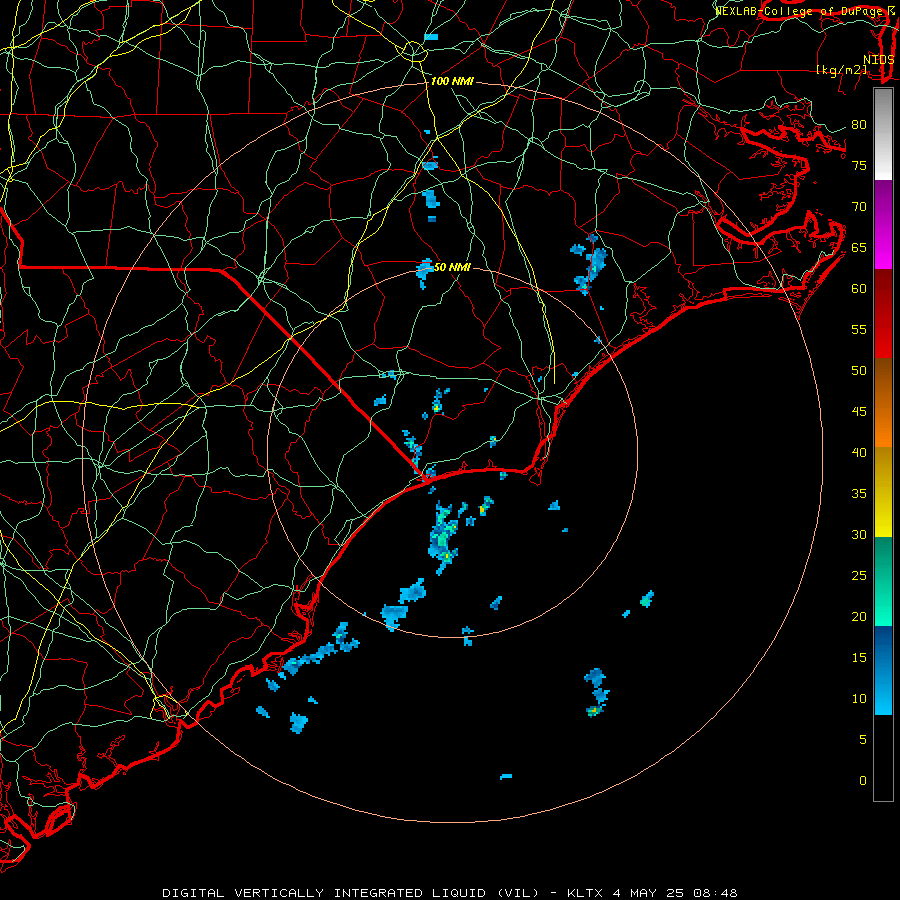Screen dimensions: 900x900
Task: Select the red segment of the color bar
Action: point(883,314)
